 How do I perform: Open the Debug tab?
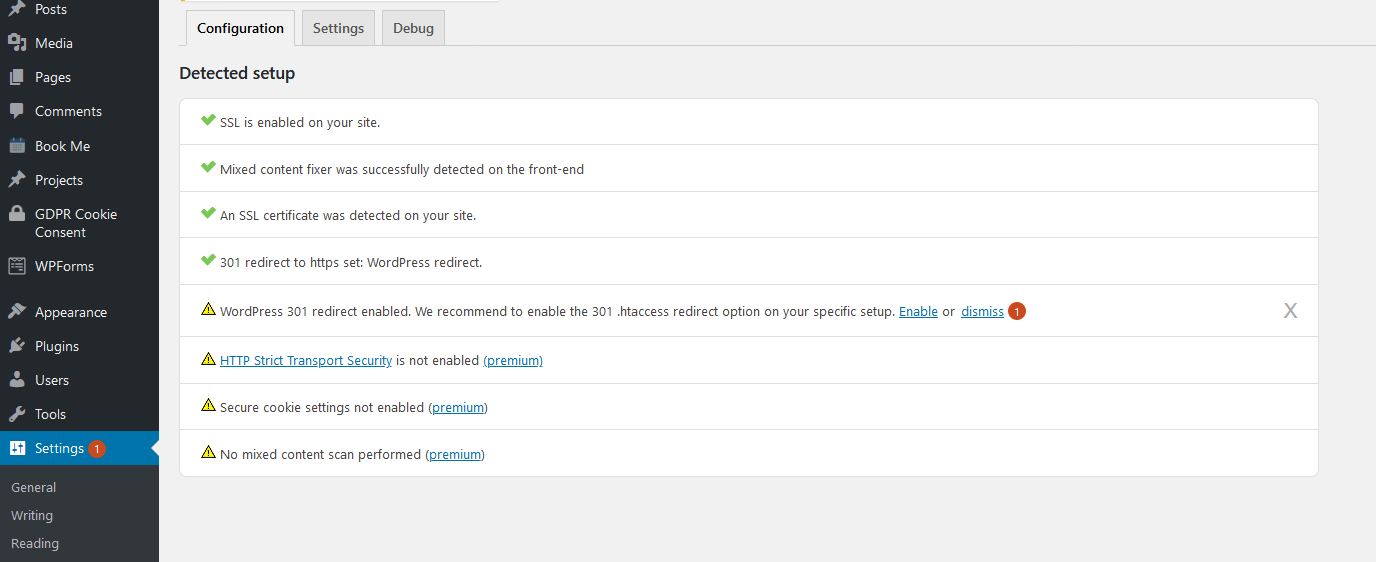tap(413, 28)
